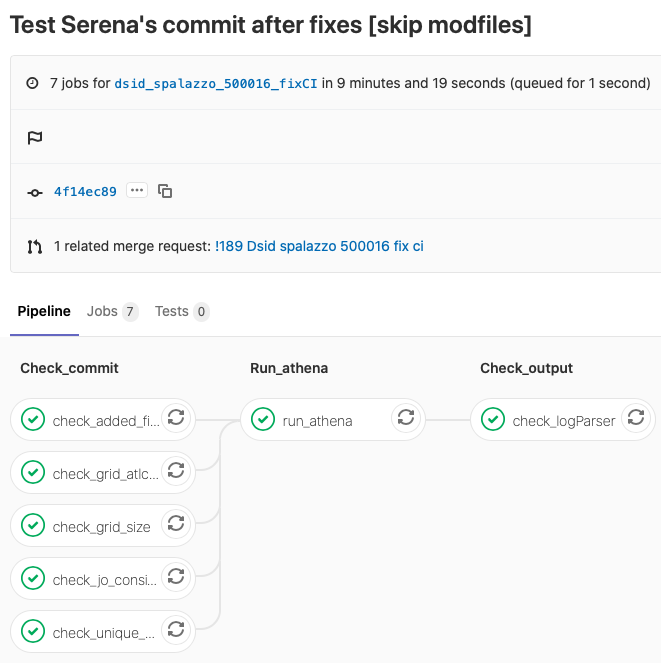The width and height of the screenshot is (661, 663).
Task: Retry the check_jo_consi... job
Action: tap(176, 577)
